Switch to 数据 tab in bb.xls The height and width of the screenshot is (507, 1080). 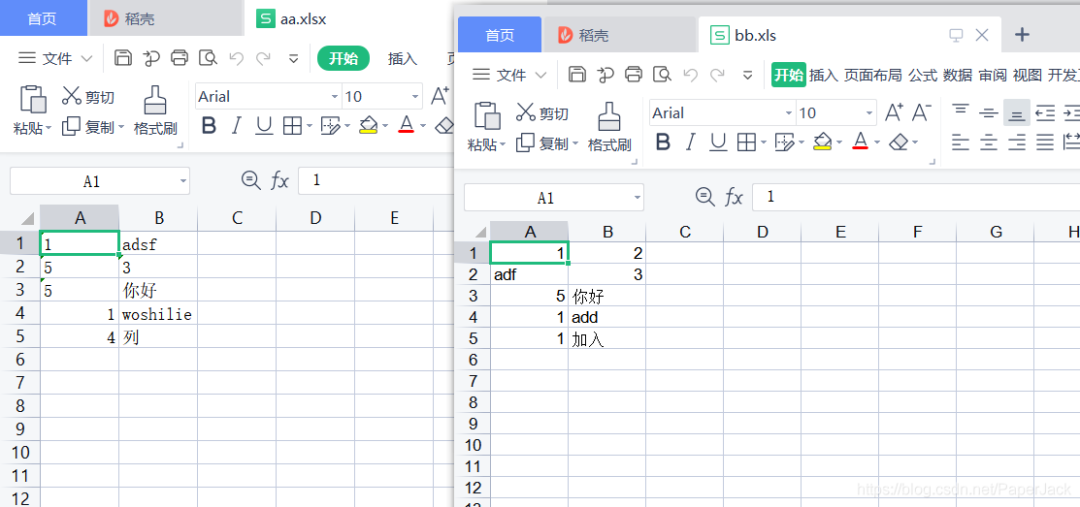957,75
